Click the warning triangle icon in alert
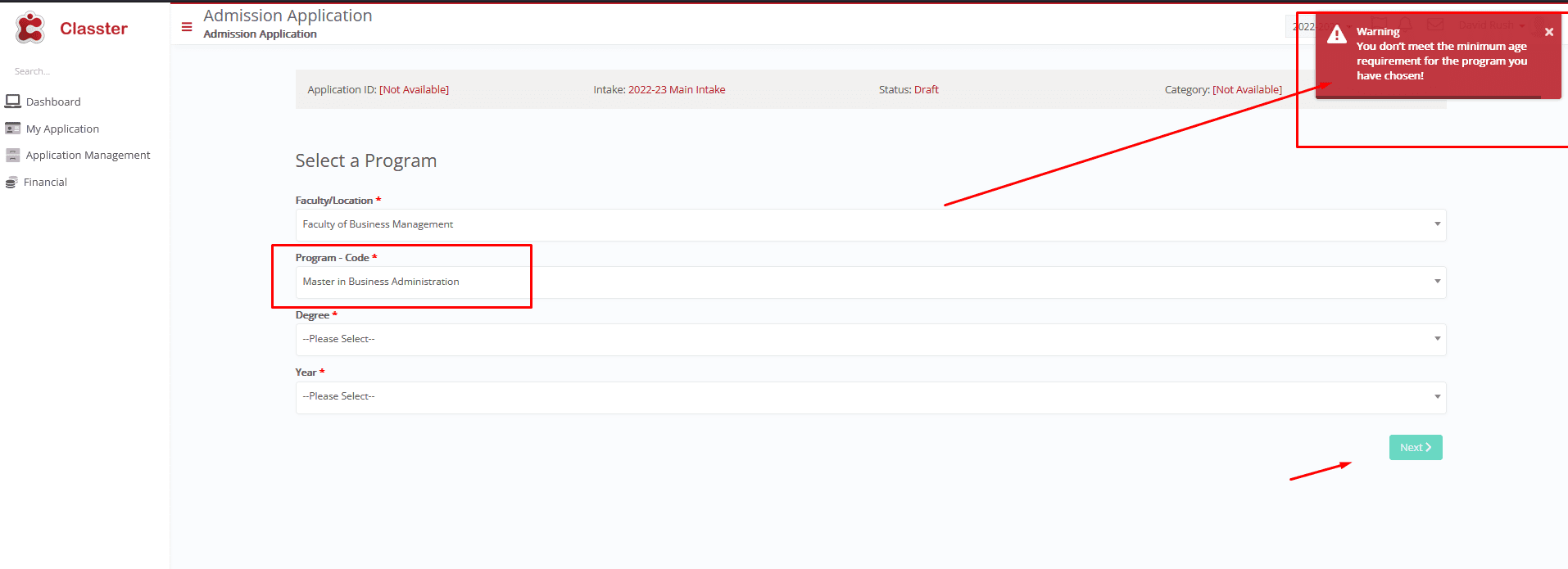The image size is (1568, 569). (x=1337, y=34)
